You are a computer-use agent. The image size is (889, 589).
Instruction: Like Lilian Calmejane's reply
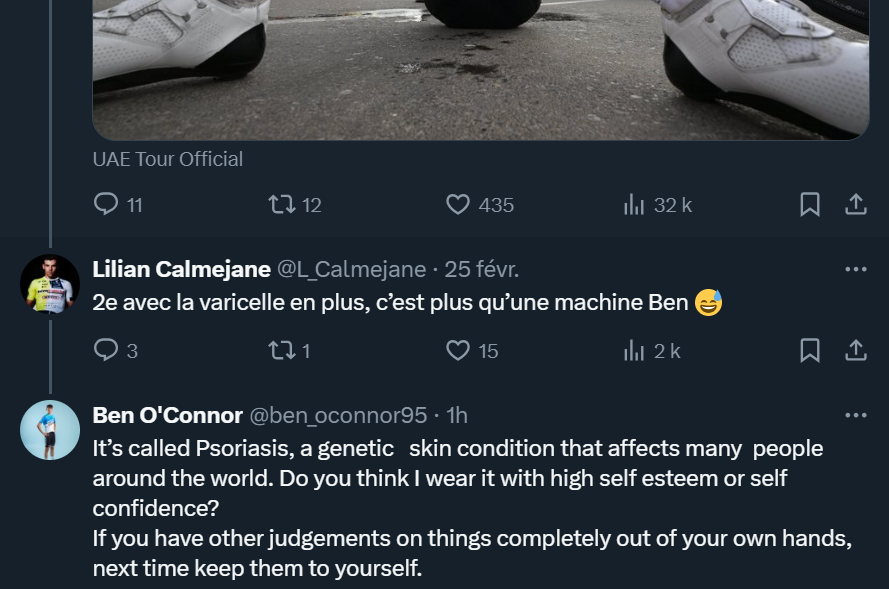(x=458, y=350)
